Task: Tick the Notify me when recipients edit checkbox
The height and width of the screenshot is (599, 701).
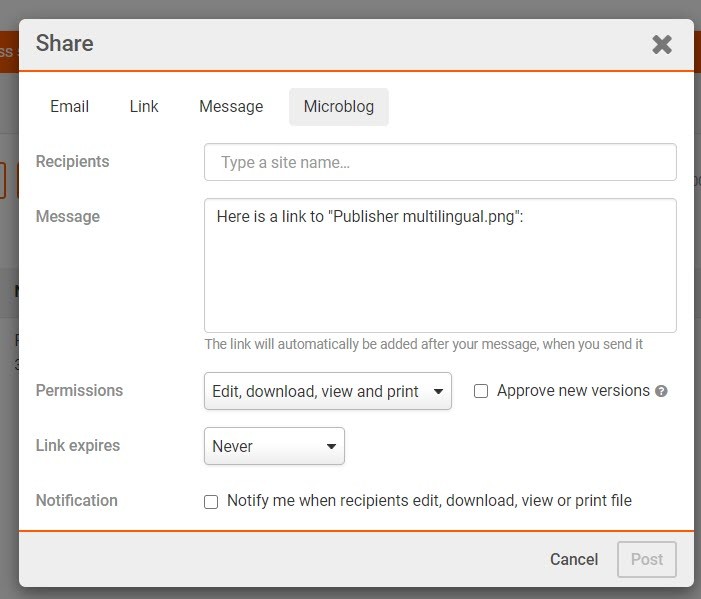Action: (x=211, y=502)
